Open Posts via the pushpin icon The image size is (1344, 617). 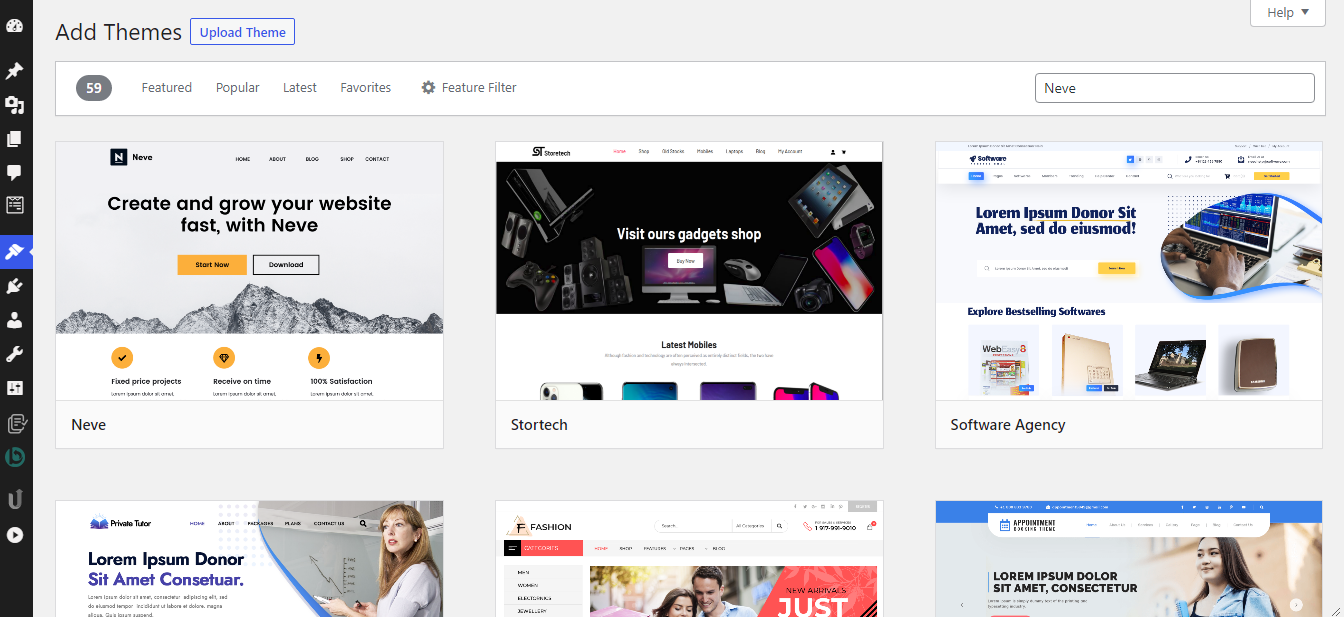click(x=15, y=71)
